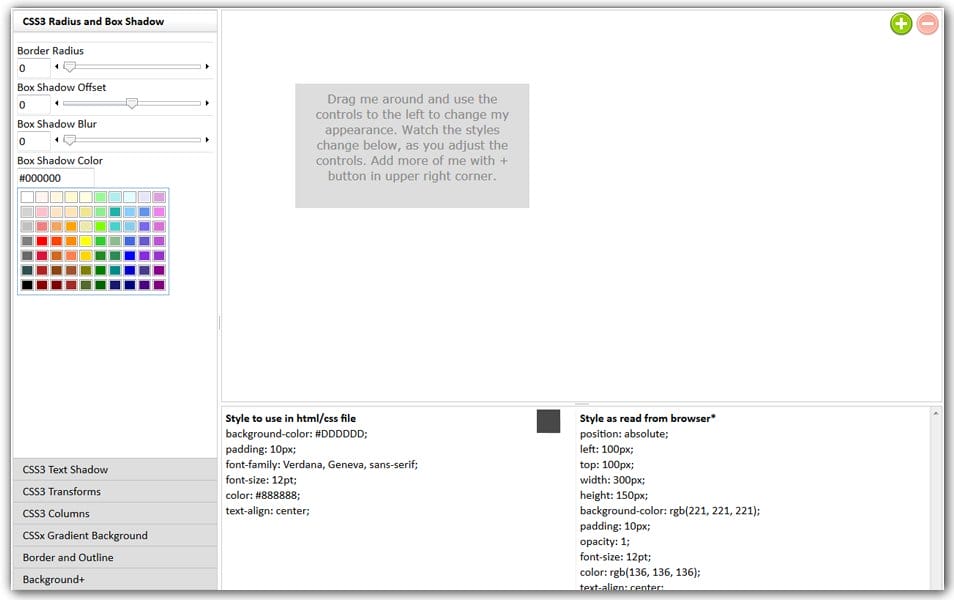Click the red minus remove-box icon
The image size is (954, 600).
click(x=928, y=24)
